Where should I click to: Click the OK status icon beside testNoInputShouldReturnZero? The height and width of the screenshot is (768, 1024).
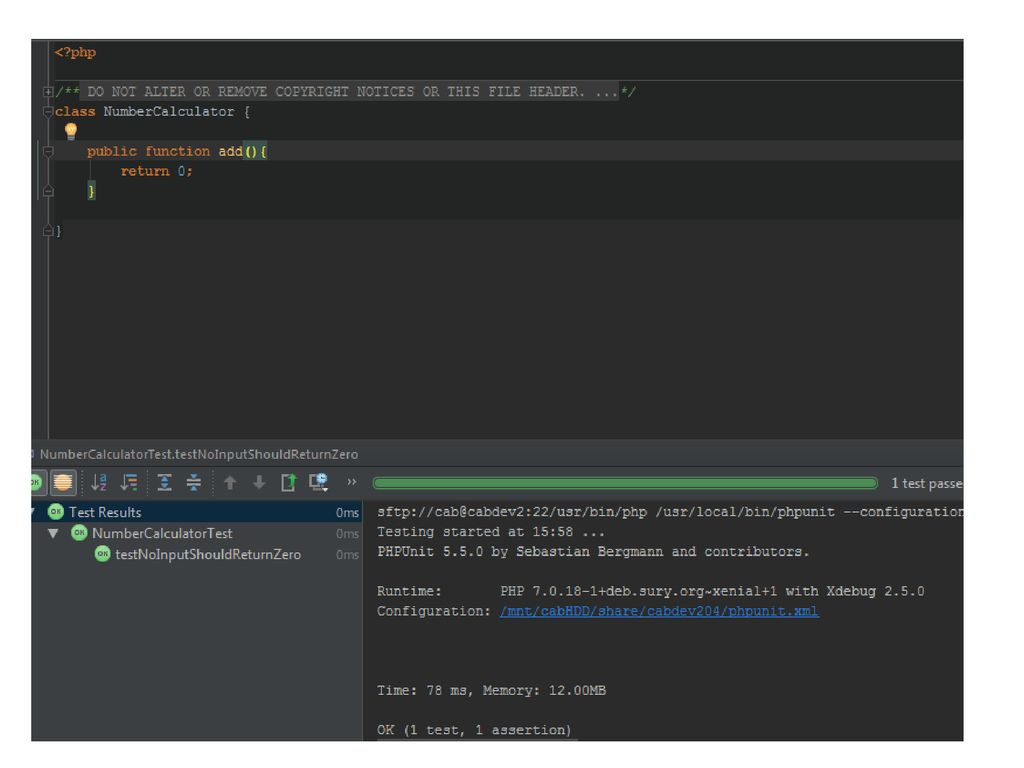click(x=103, y=554)
